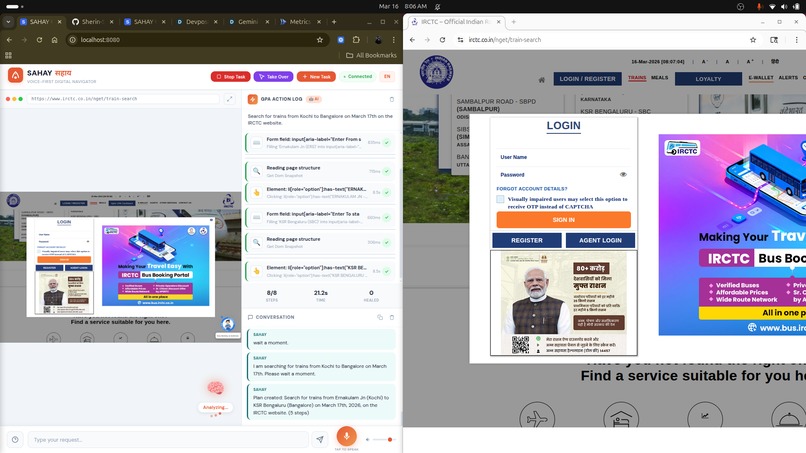Image resolution: width=806 pixels, height=453 pixels.
Task: Go back in the IRCTC browser window
Action: point(412,40)
